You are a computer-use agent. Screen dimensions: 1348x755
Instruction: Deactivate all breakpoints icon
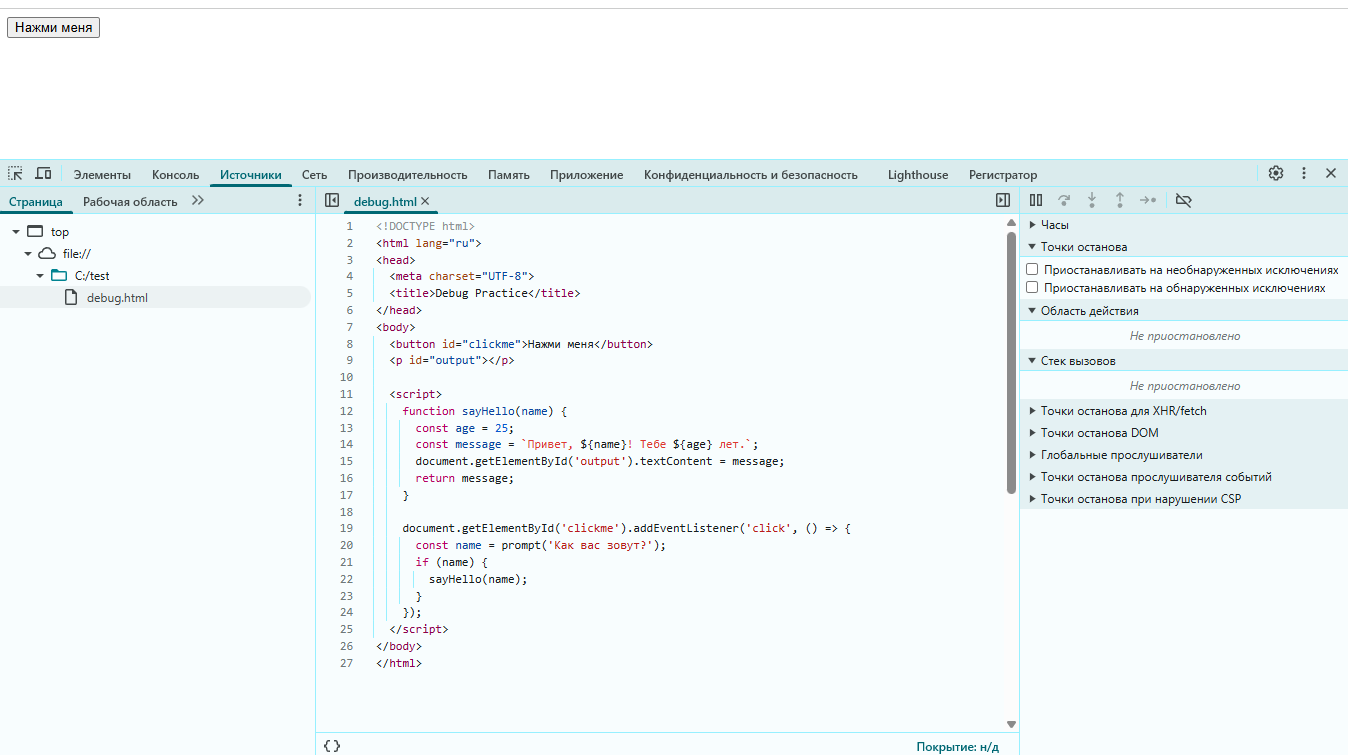1183,200
